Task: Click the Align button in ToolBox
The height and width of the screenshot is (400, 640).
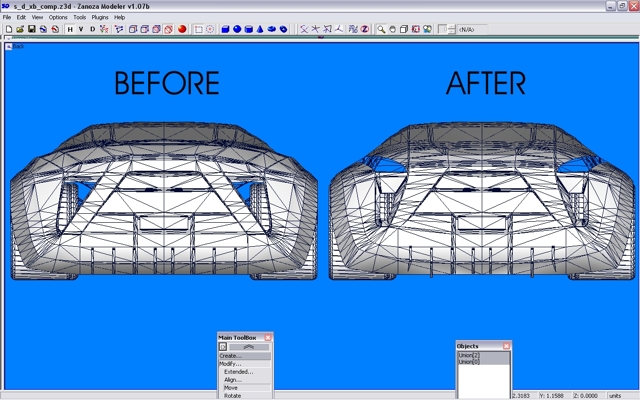Action: (x=232, y=380)
